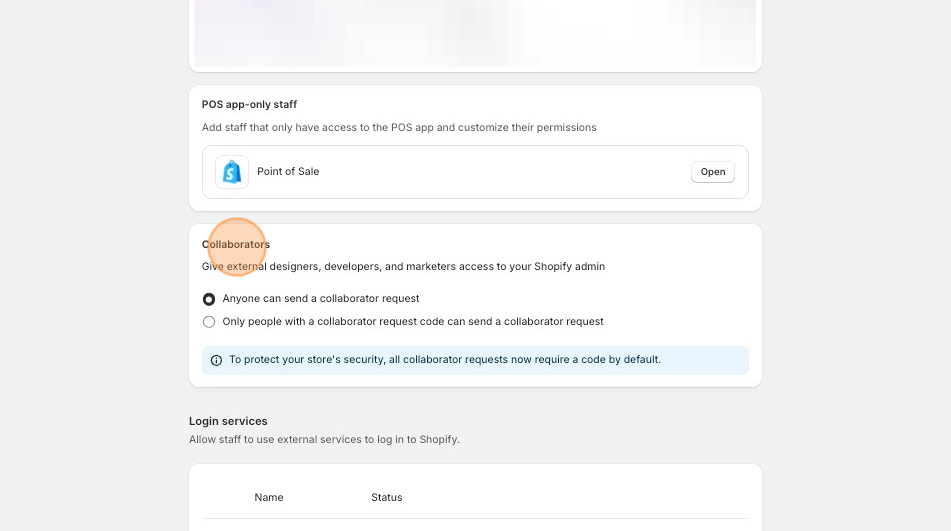Click the "Only people with a collaborator request code" label text
The image size is (951, 531).
412,322
